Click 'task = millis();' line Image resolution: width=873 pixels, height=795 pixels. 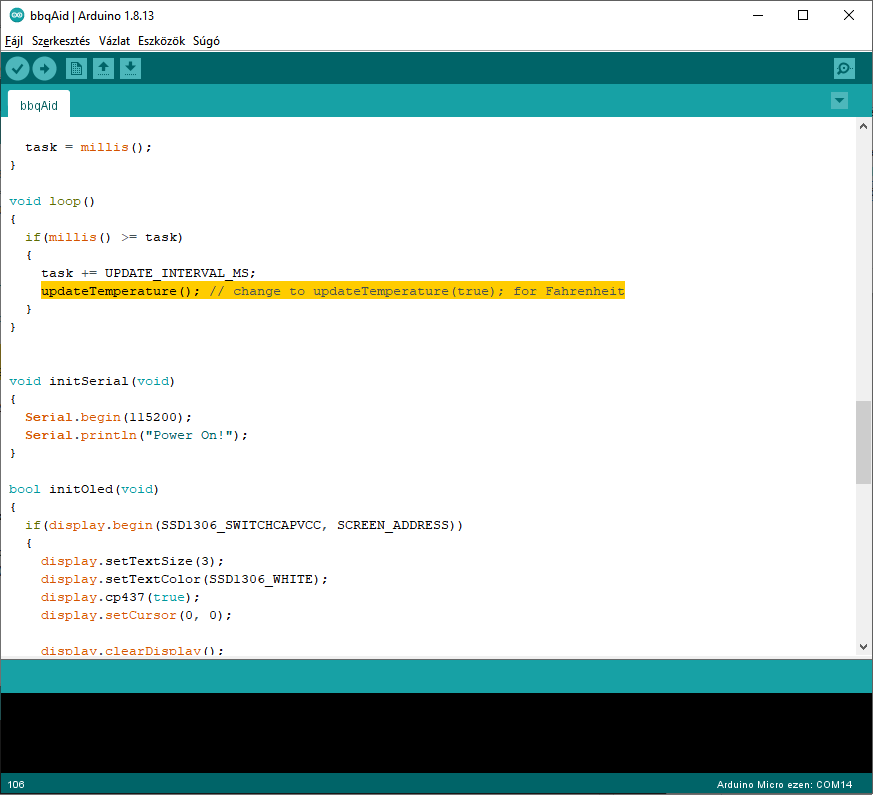[x=88, y=147]
